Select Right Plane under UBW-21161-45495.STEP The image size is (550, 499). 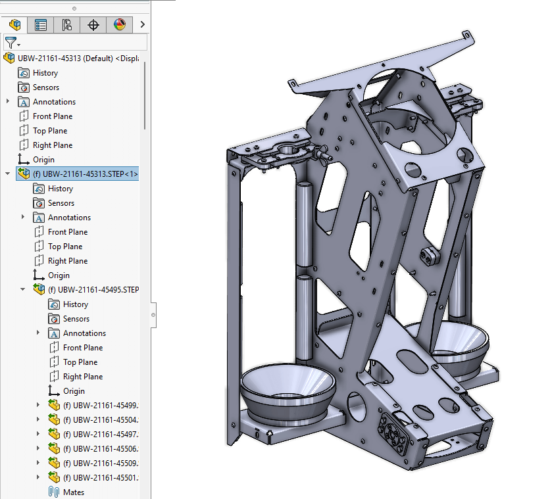pyautogui.click(x=76, y=376)
